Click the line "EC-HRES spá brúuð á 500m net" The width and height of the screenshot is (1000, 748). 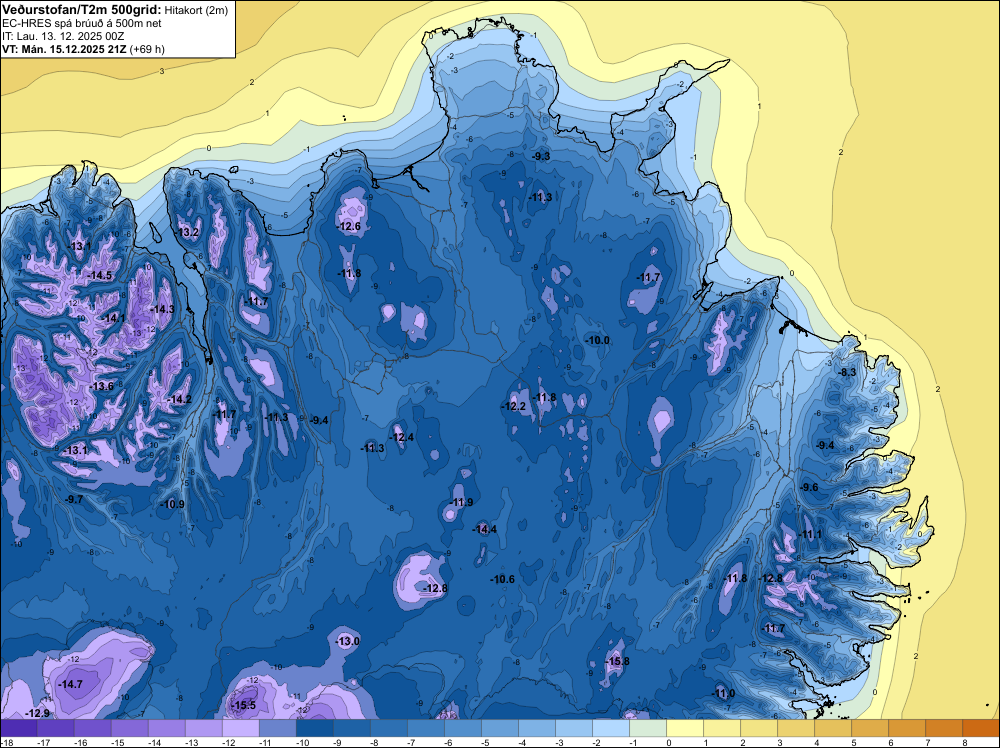(82, 23)
